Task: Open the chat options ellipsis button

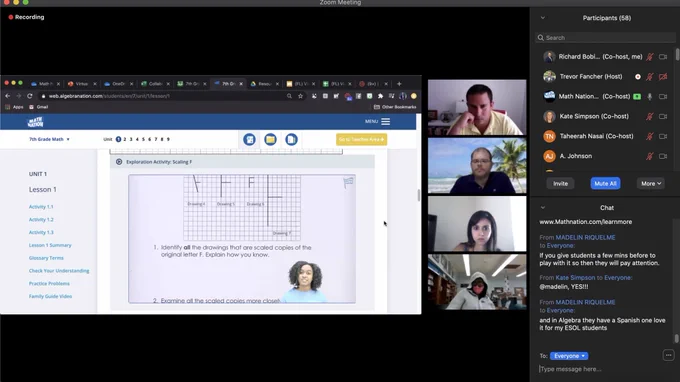Action: pos(668,356)
